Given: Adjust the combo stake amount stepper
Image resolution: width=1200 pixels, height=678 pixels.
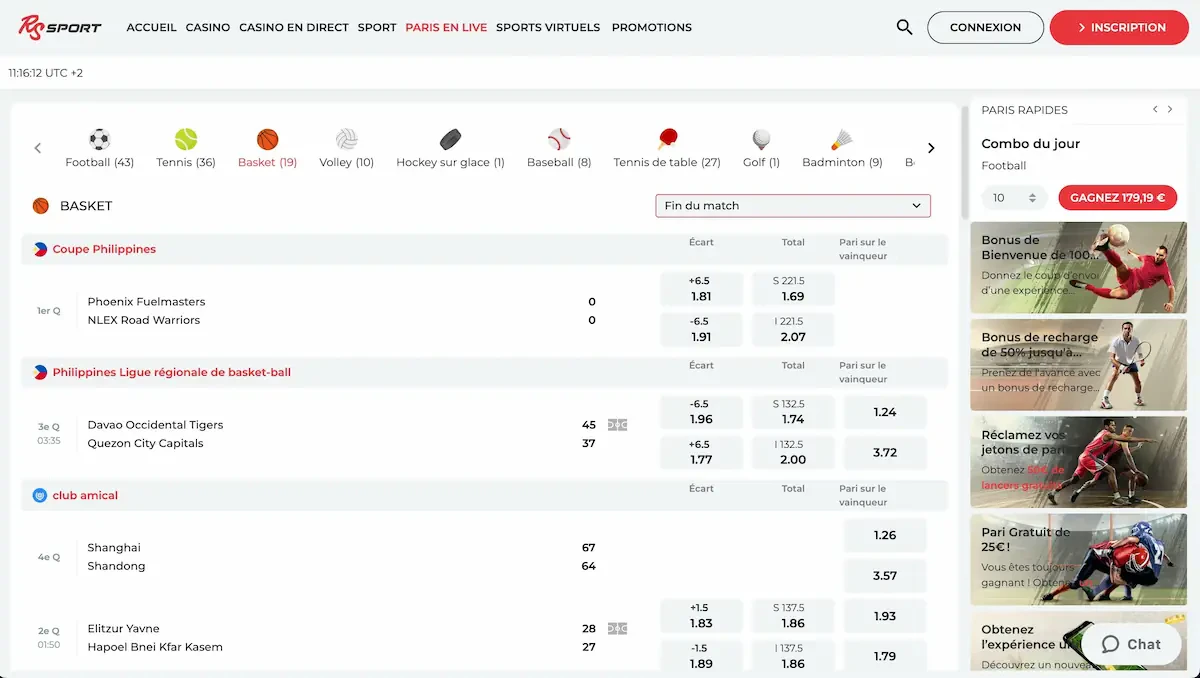Looking at the screenshot, I should pyautogui.click(x=1033, y=198).
